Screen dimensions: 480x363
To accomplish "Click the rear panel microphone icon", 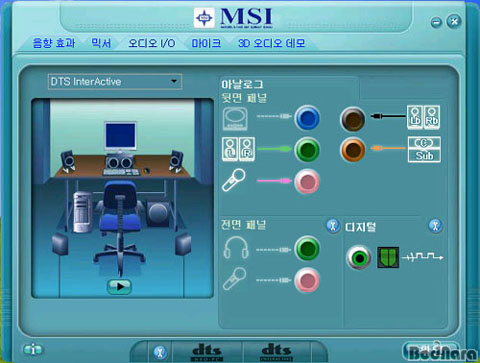I will click(234, 180).
